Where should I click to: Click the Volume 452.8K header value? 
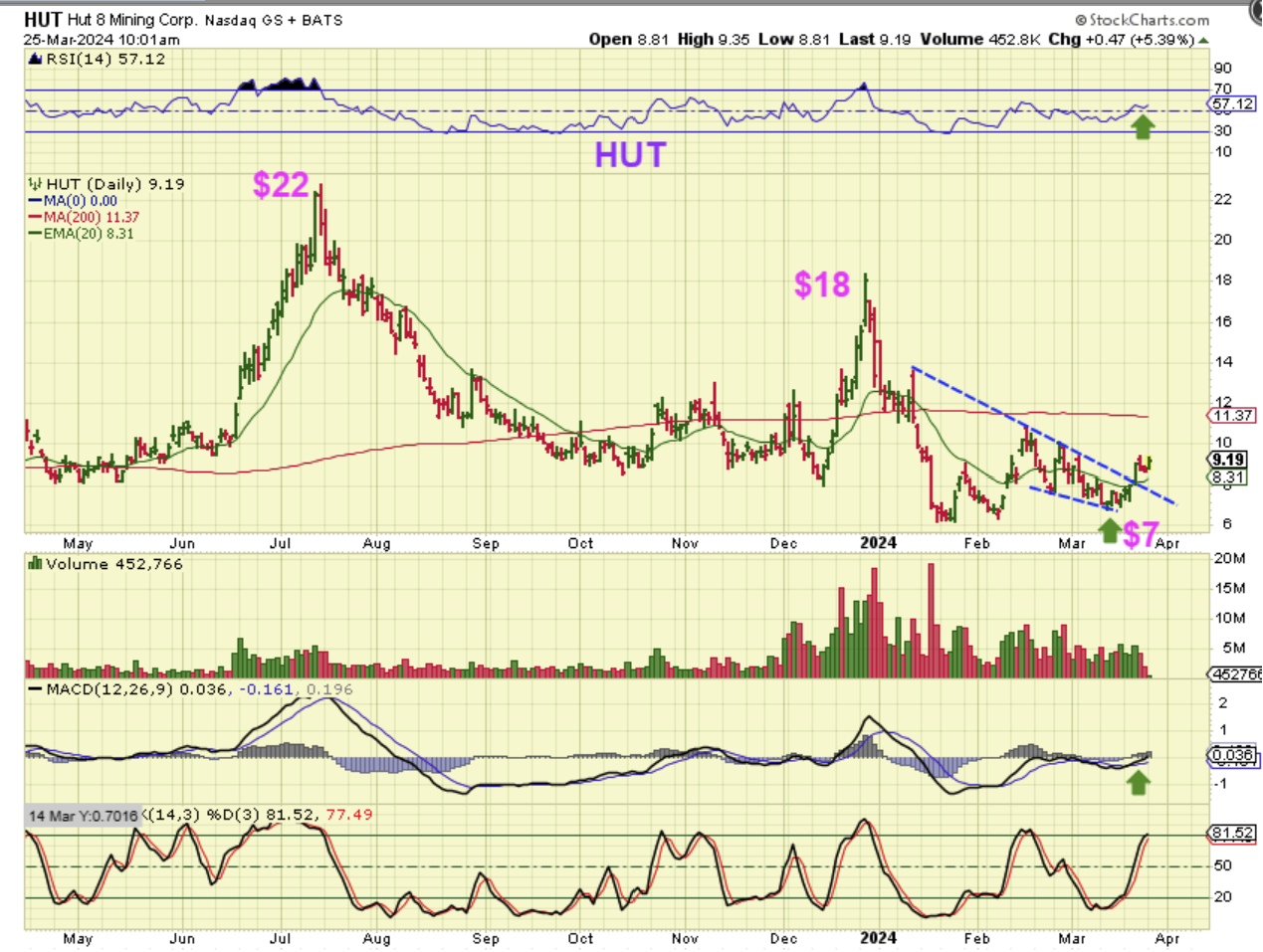(980, 40)
